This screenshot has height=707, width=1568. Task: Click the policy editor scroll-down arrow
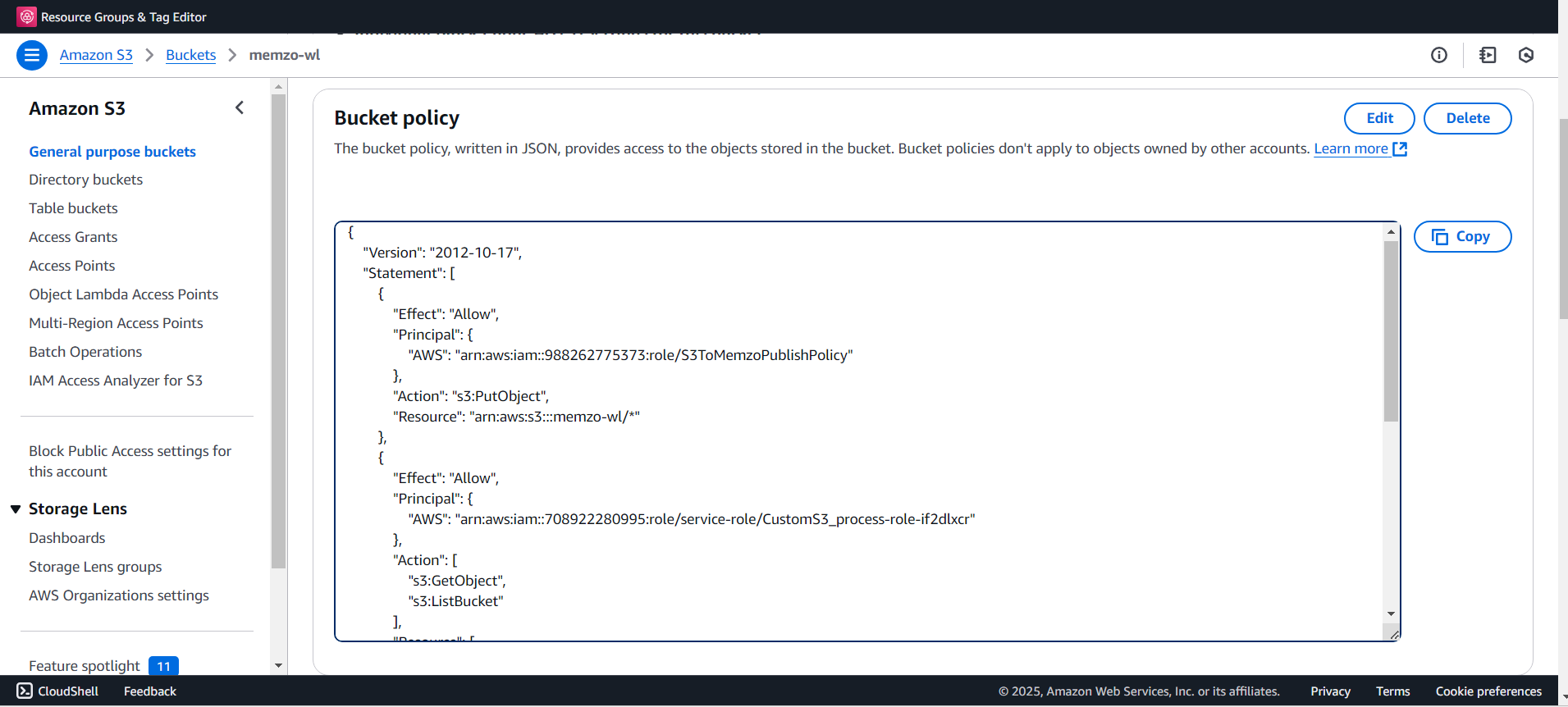pyautogui.click(x=1391, y=613)
